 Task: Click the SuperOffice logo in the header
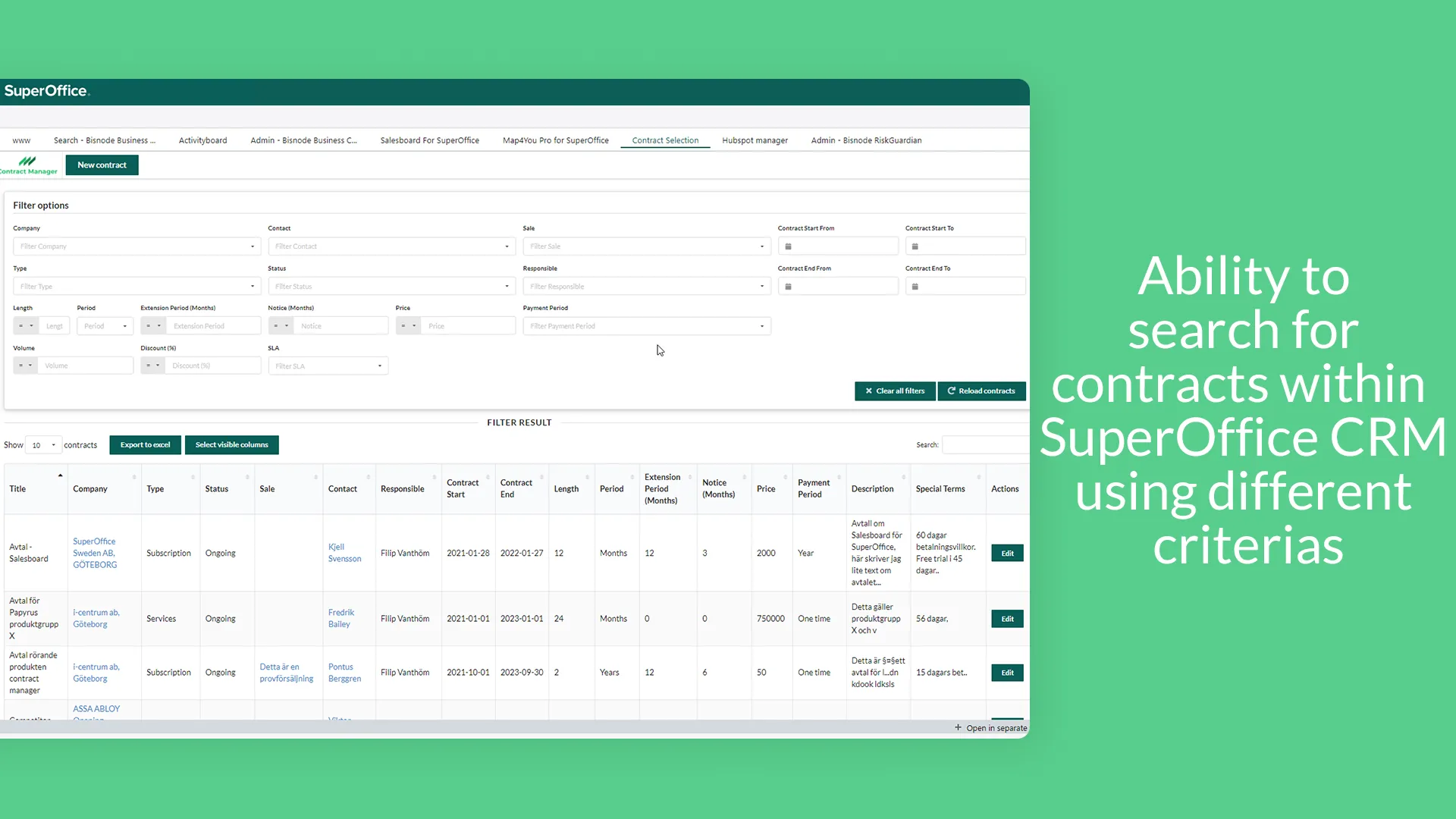[x=46, y=91]
